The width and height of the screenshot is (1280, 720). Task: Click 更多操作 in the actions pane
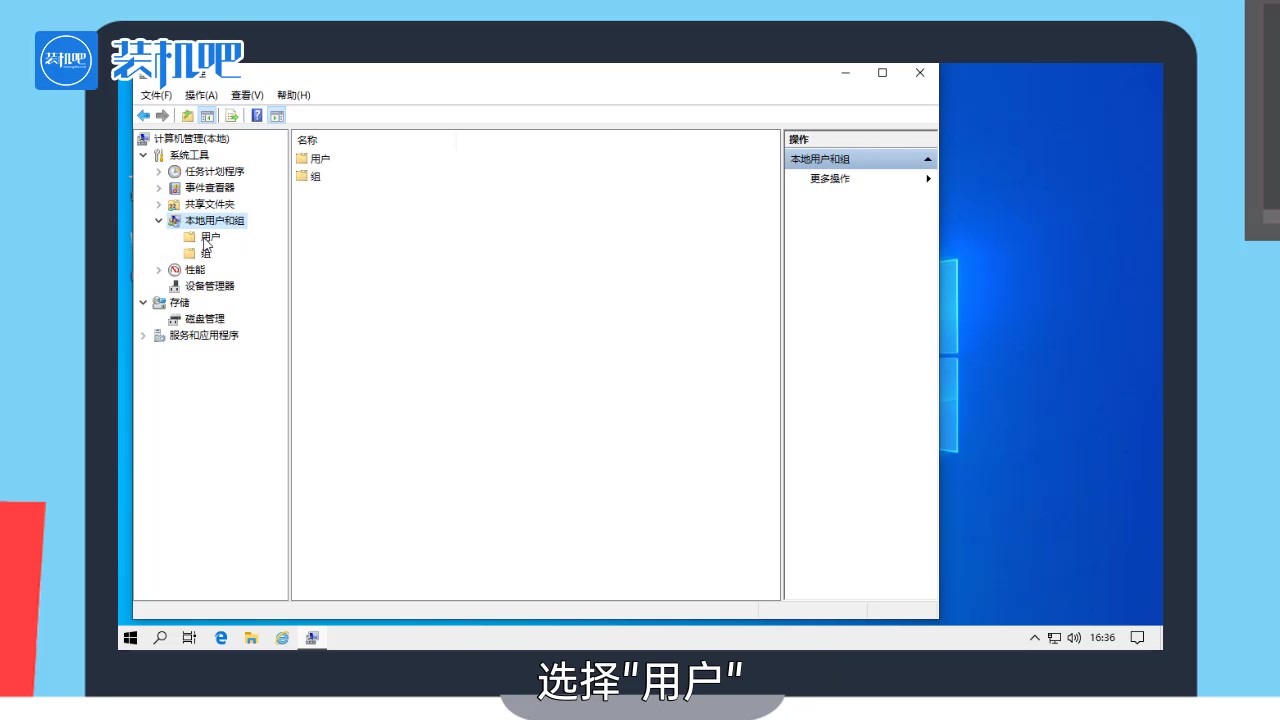point(829,178)
